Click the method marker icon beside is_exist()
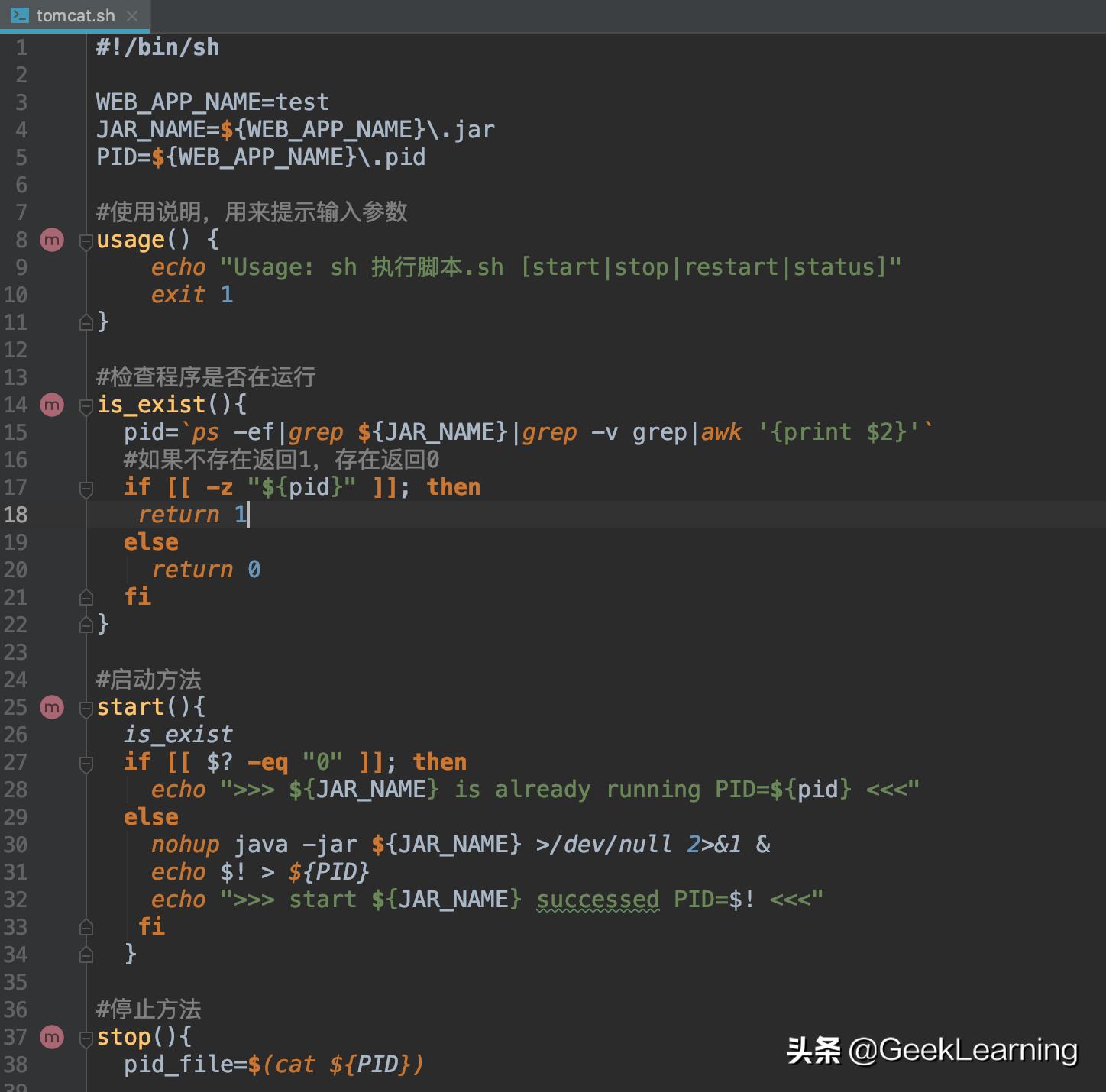The width and height of the screenshot is (1106, 1092). point(52,405)
